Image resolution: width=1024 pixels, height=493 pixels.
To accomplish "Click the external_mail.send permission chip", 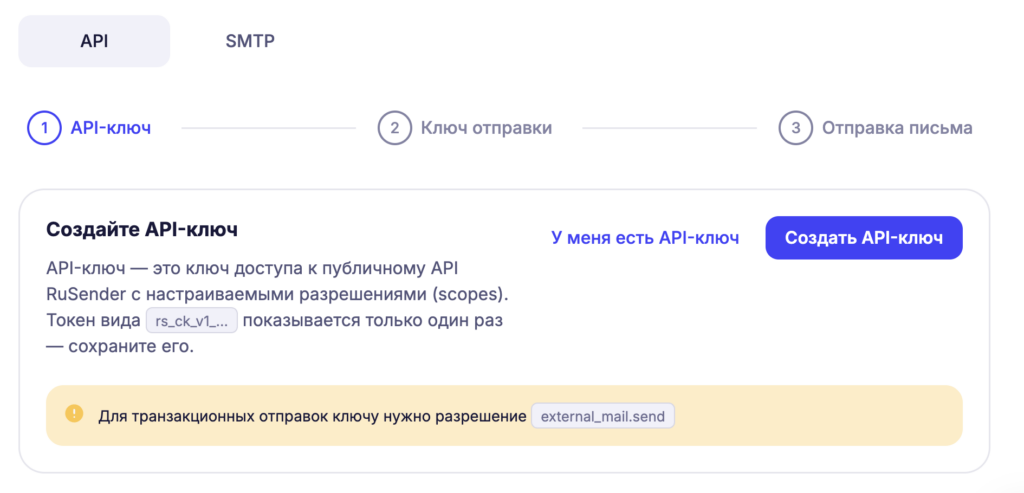I will [603, 417].
